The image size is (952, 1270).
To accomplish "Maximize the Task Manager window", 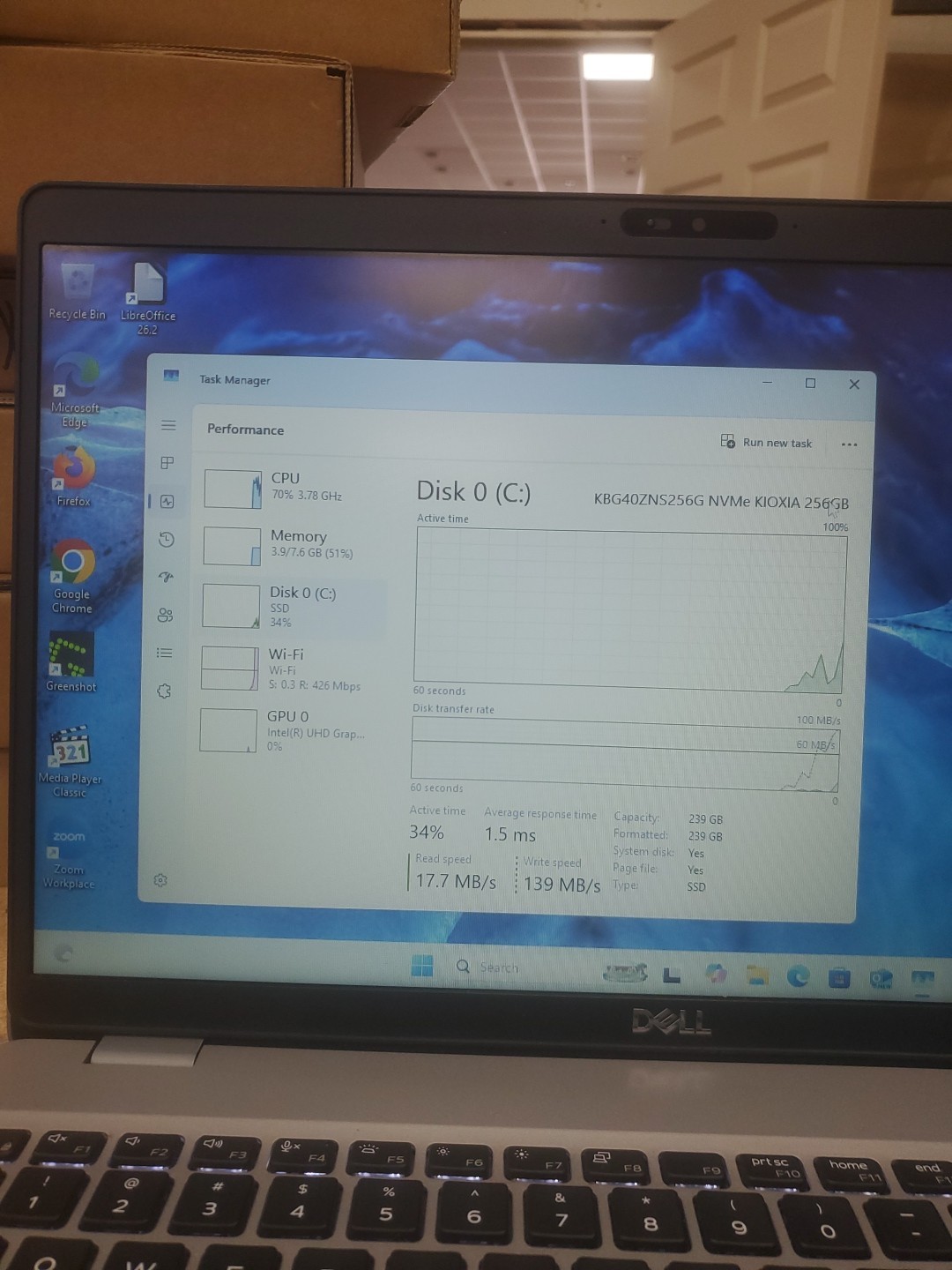I will click(x=810, y=383).
